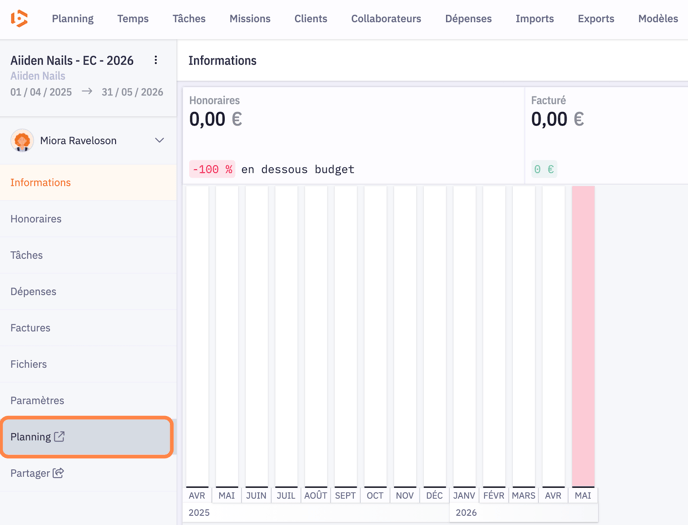Open the Exports top menu
The height and width of the screenshot is (525, 688).
[x=596, y=19]
